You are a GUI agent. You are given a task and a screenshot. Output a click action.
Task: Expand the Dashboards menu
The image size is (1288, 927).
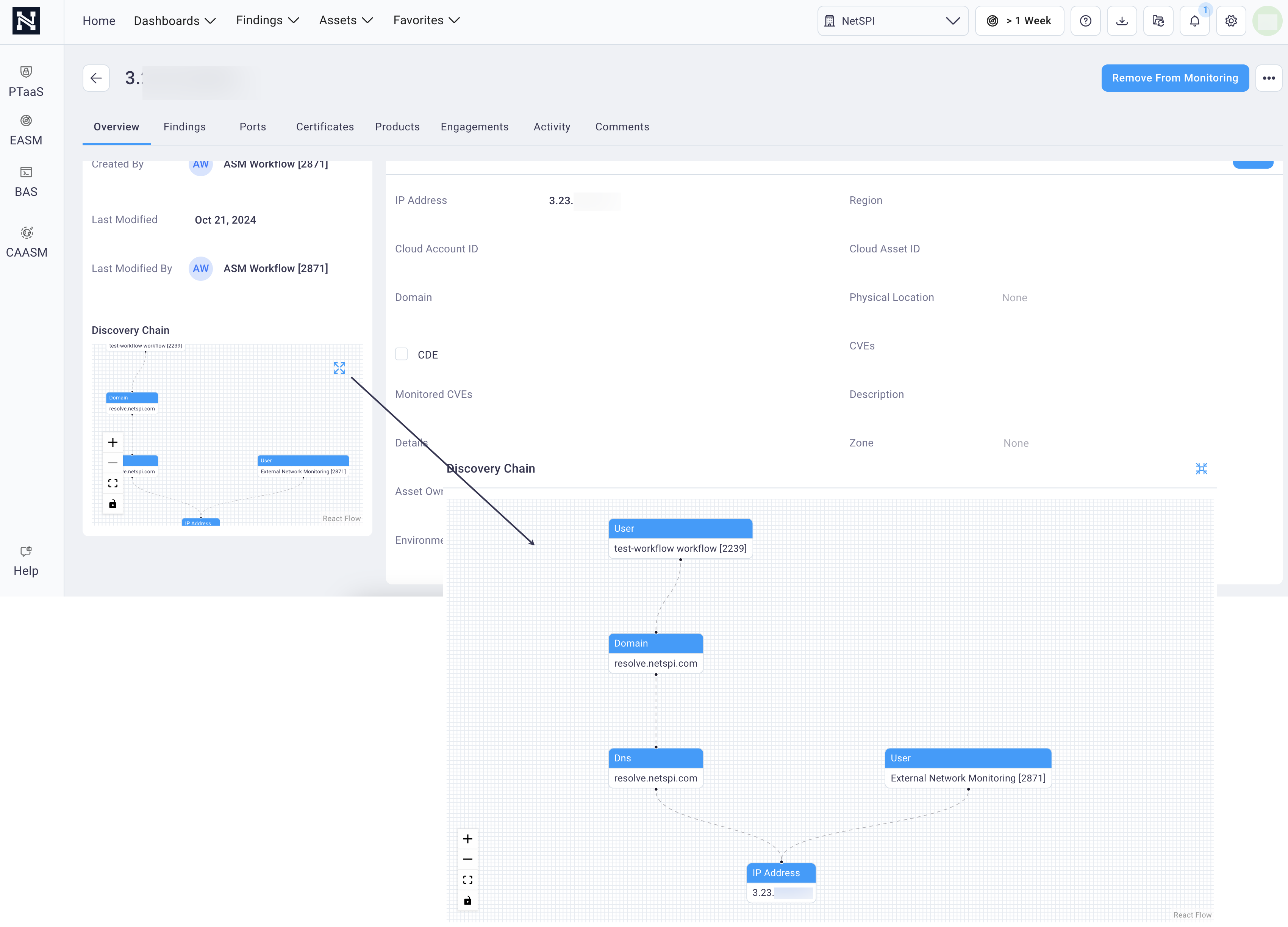174,21
